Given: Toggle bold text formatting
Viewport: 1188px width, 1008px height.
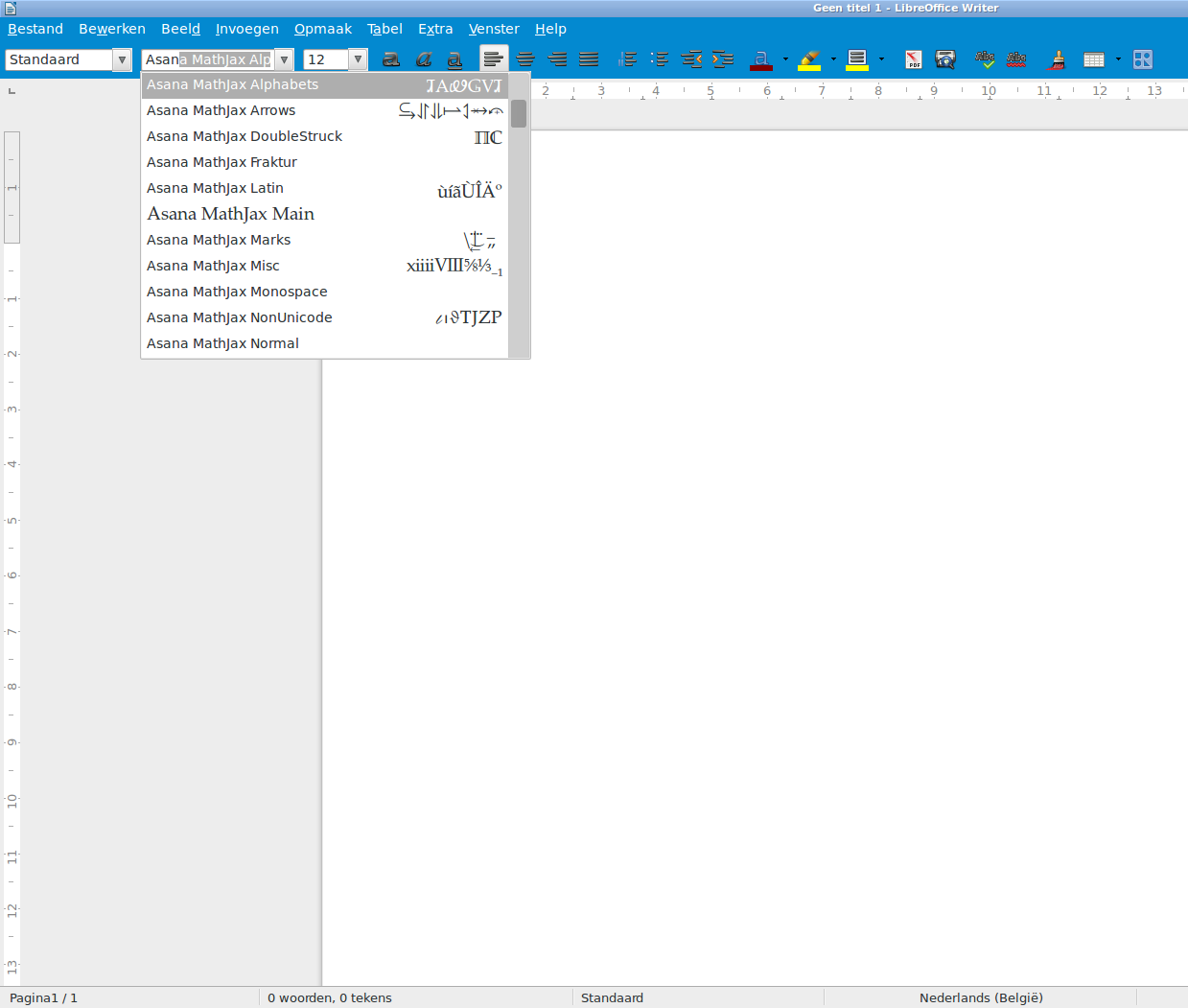Looking at the screenshot, I should click(x=391, y=59).
